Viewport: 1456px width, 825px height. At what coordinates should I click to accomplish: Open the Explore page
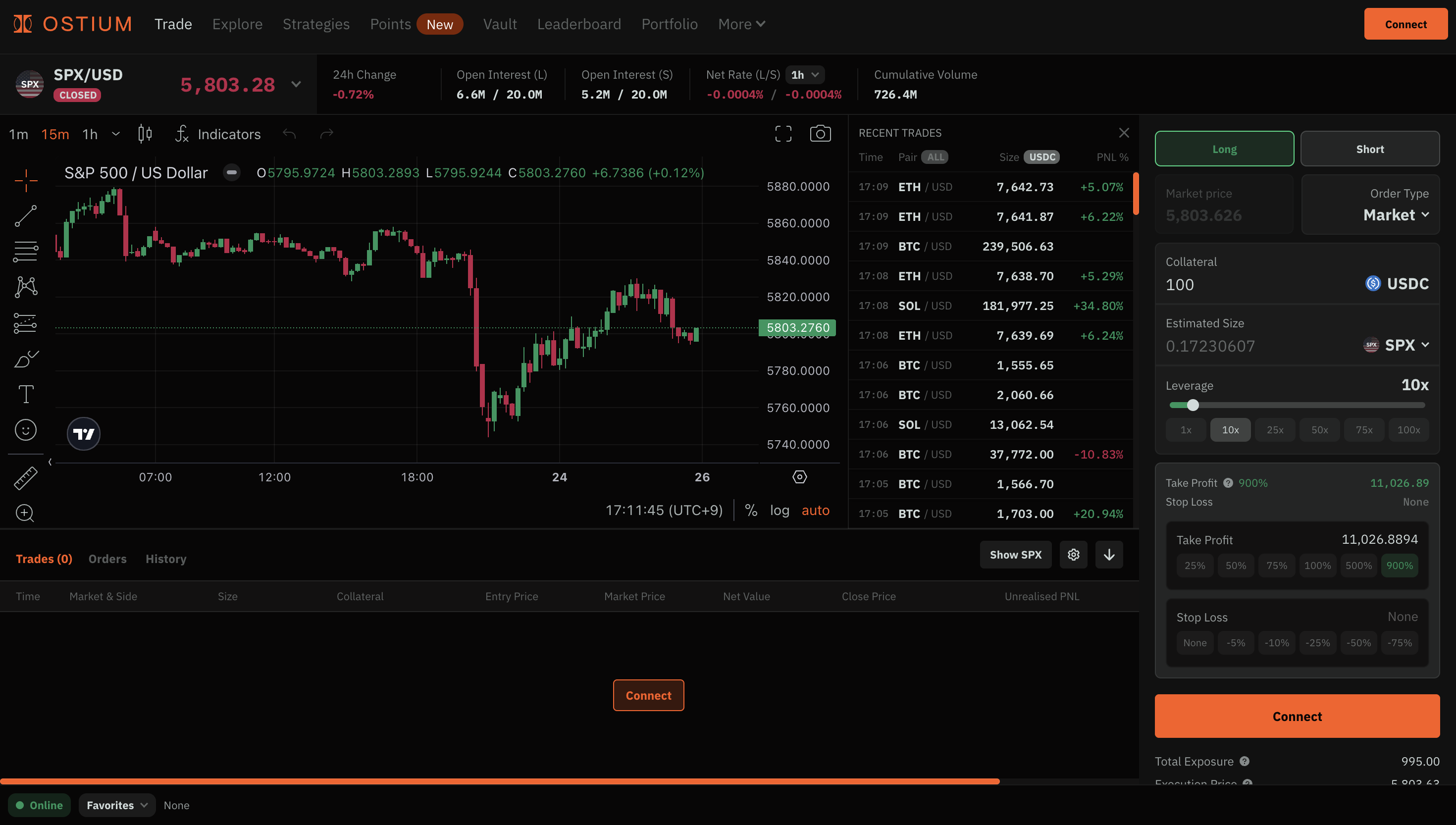tap(237, 24)
